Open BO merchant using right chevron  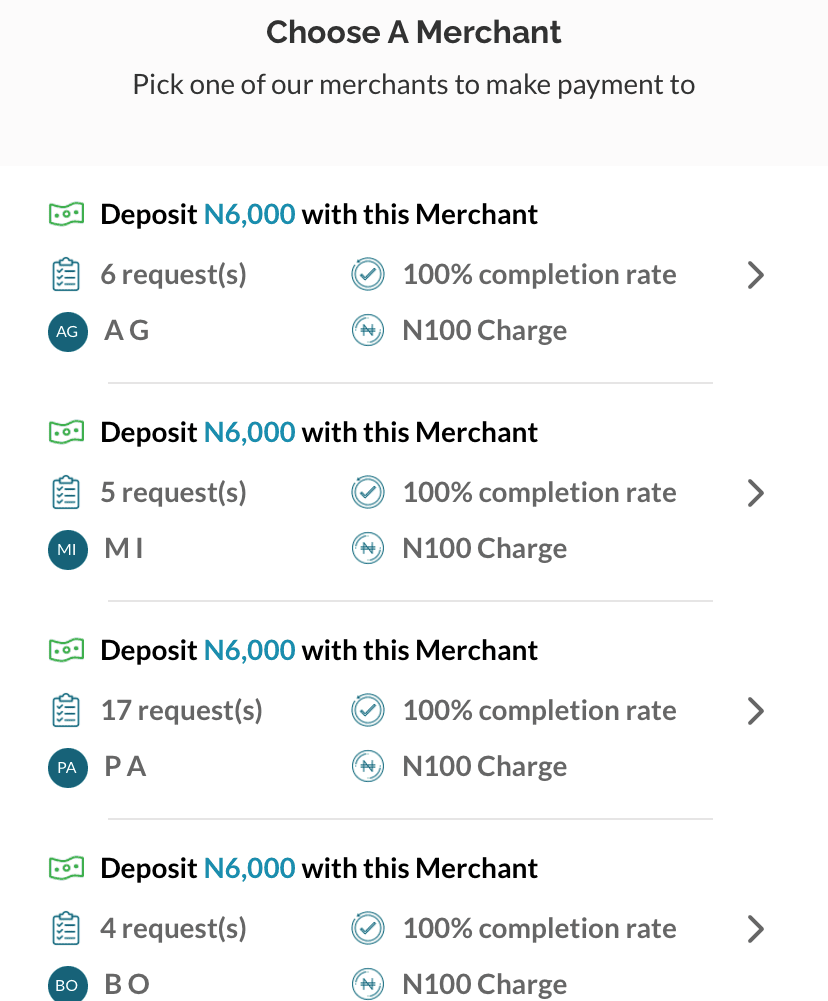tap(756, 929)
